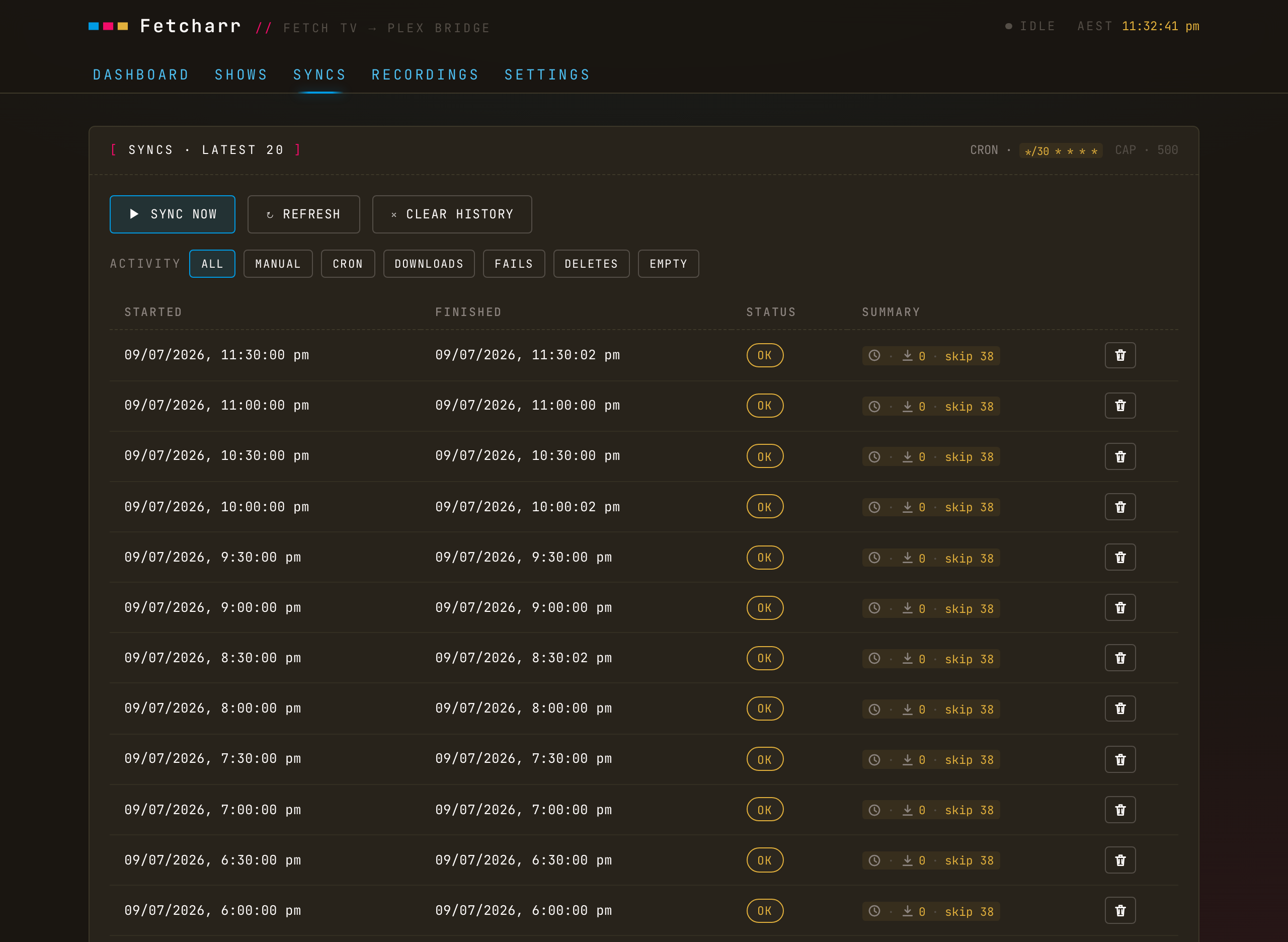This screenshot has height=942, width=1288.
Task: Open the Dashboard tab
Action: (x=141, y=74)
